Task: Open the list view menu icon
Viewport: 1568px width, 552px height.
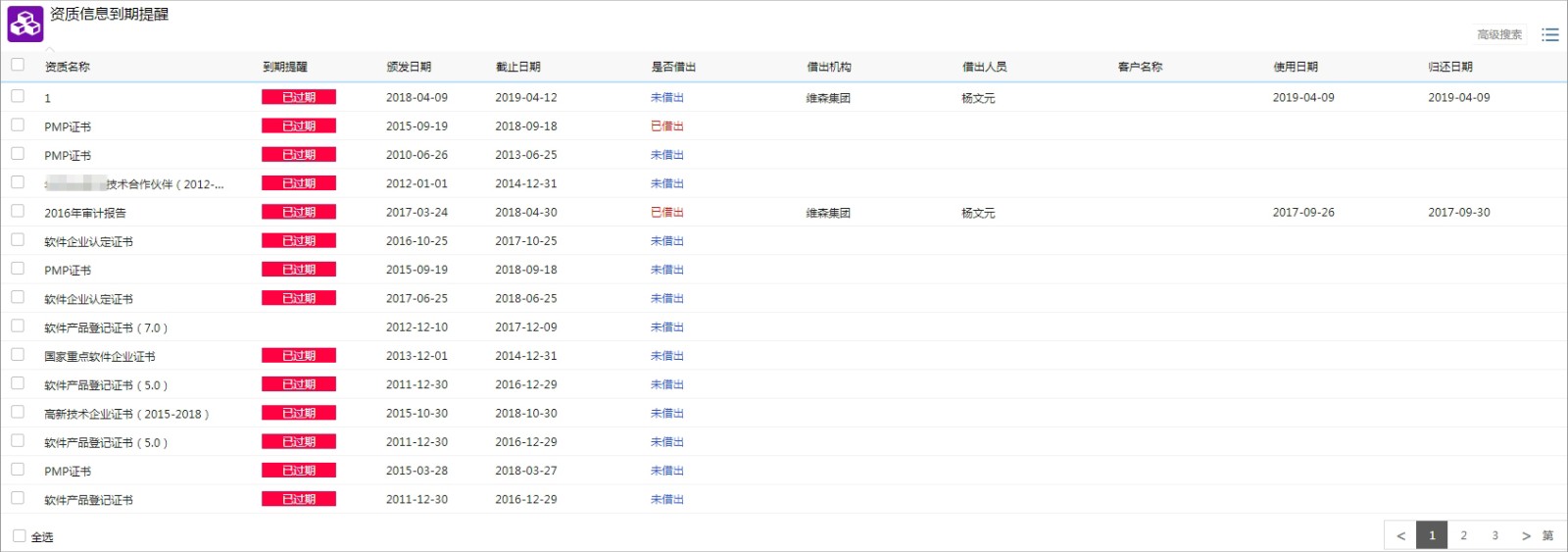Action: [1549, 34]
